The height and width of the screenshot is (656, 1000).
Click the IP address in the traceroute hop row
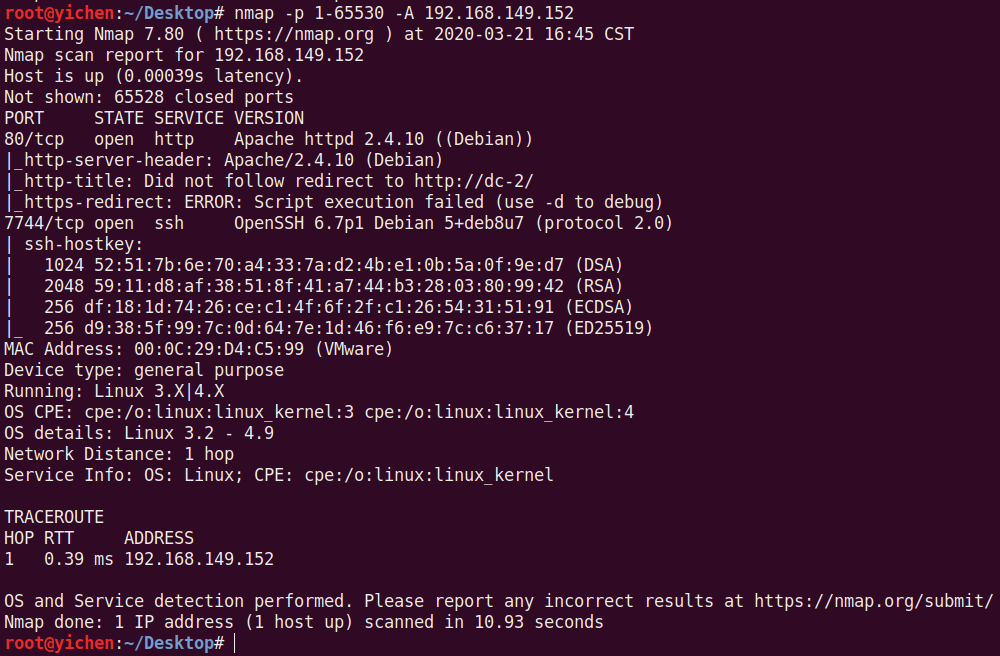pyautogui.click(x=199, y=559)
